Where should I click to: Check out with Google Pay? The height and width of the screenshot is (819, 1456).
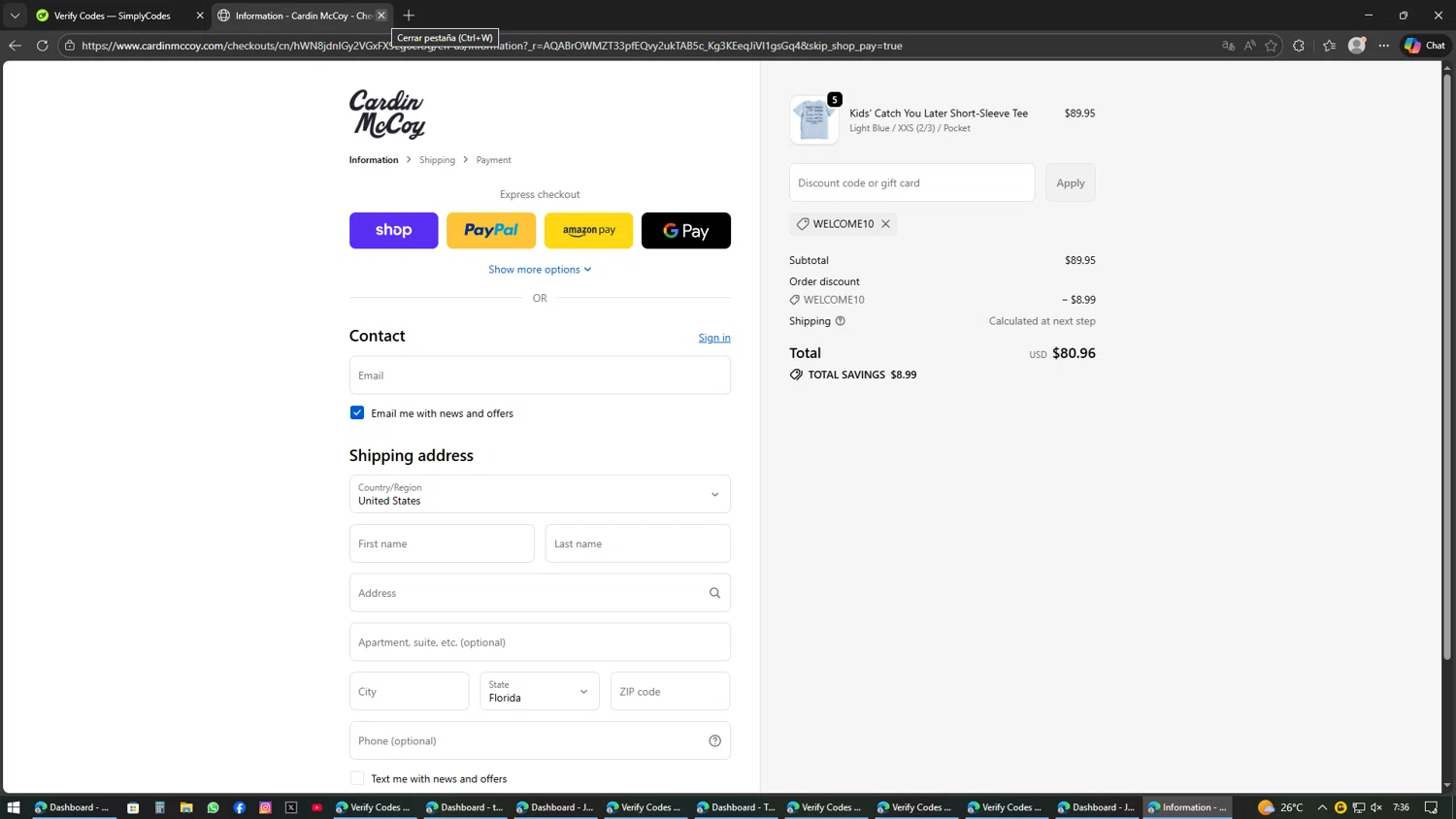tap(686, 231)
